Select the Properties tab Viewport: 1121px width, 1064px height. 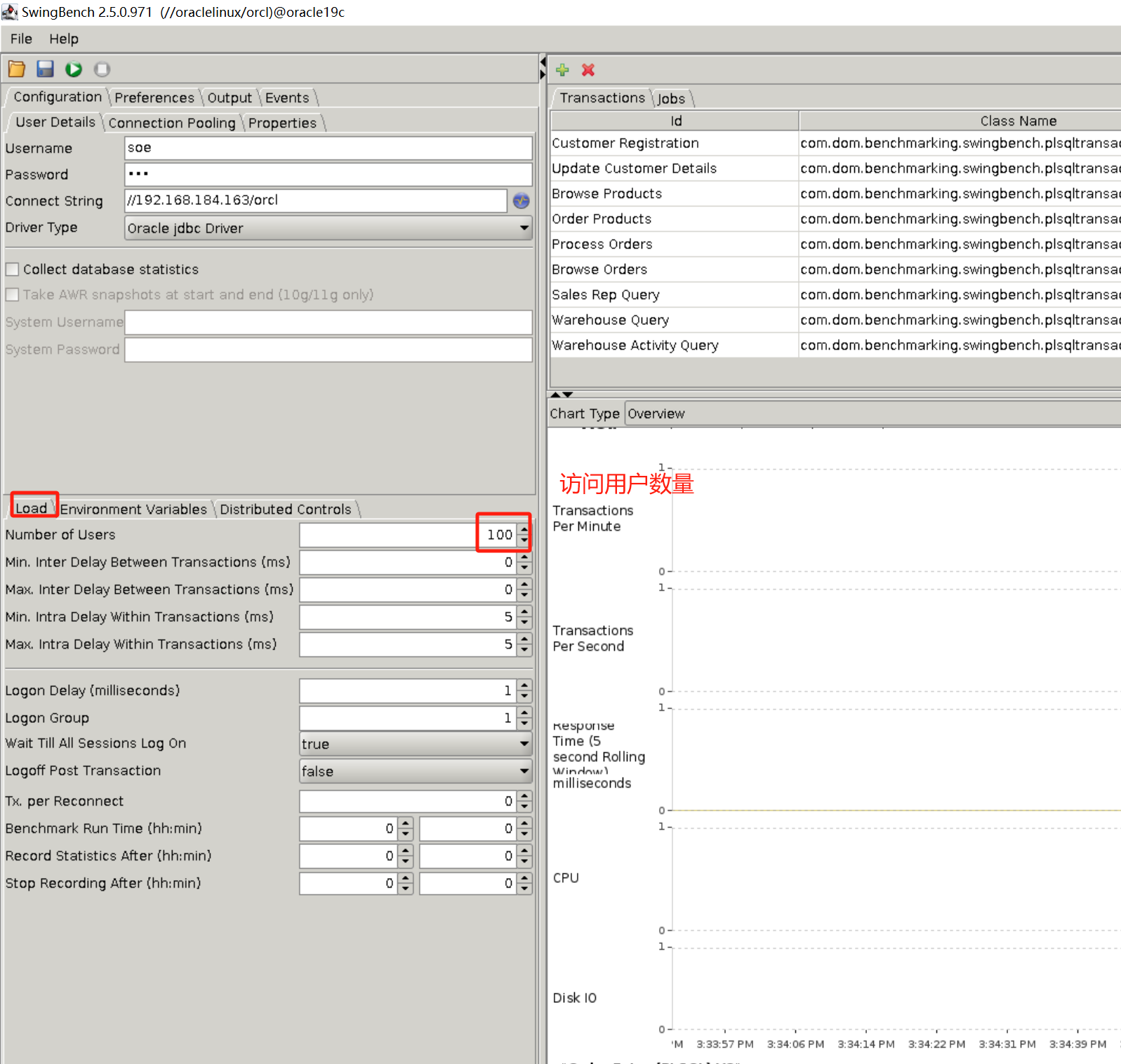[282, 123]
